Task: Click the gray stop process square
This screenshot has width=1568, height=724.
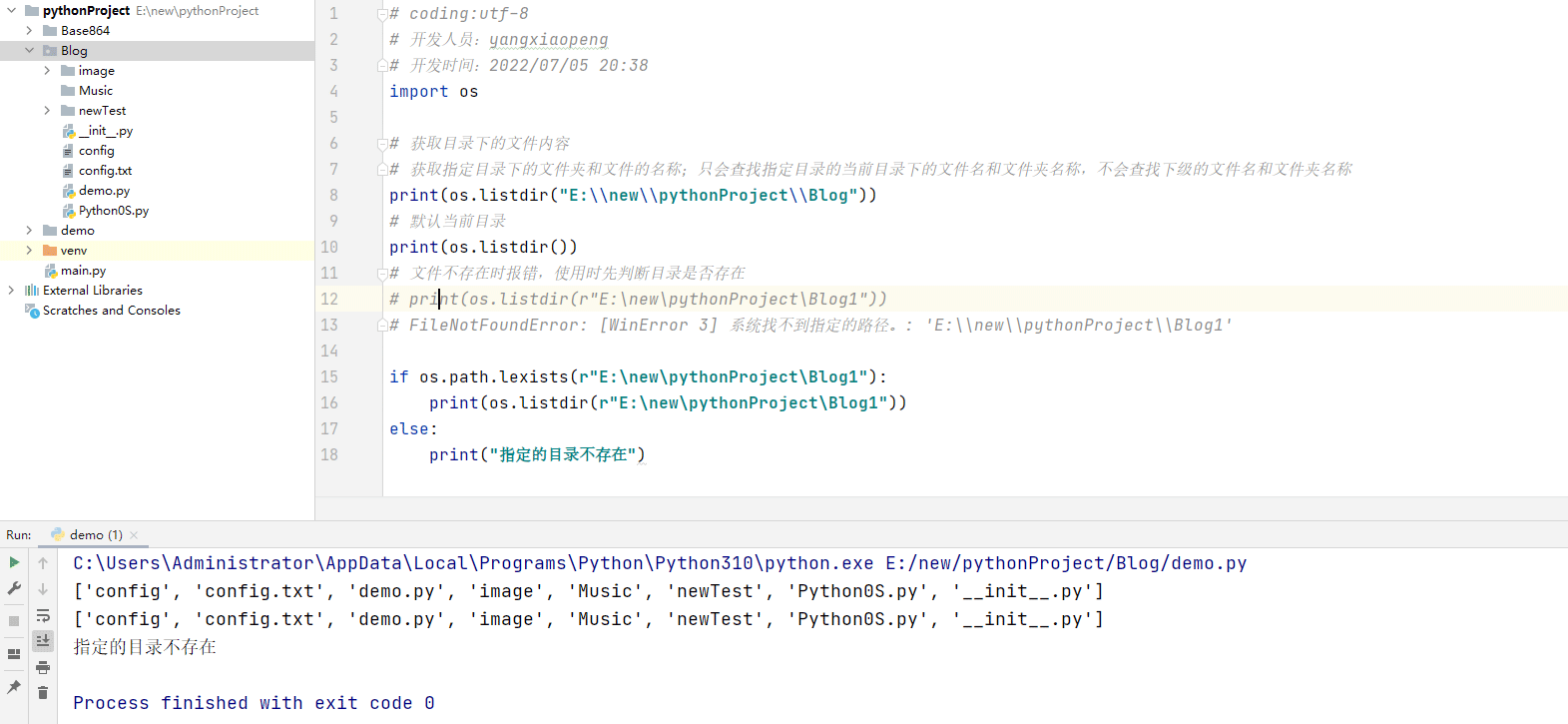Action: tap(14, 621)
